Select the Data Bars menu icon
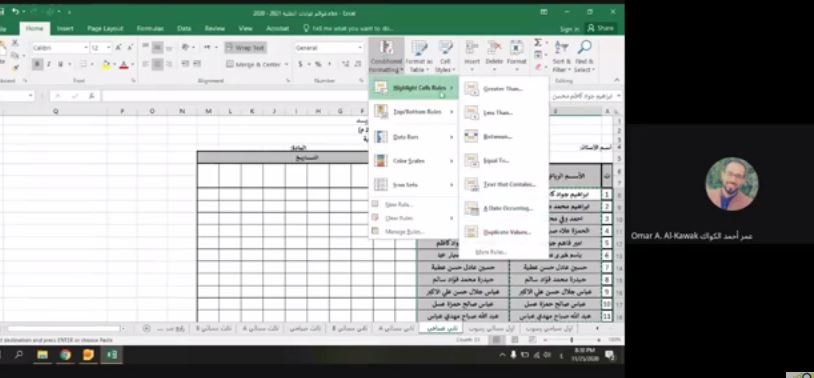814x378 pixels. tap(381, 137)
